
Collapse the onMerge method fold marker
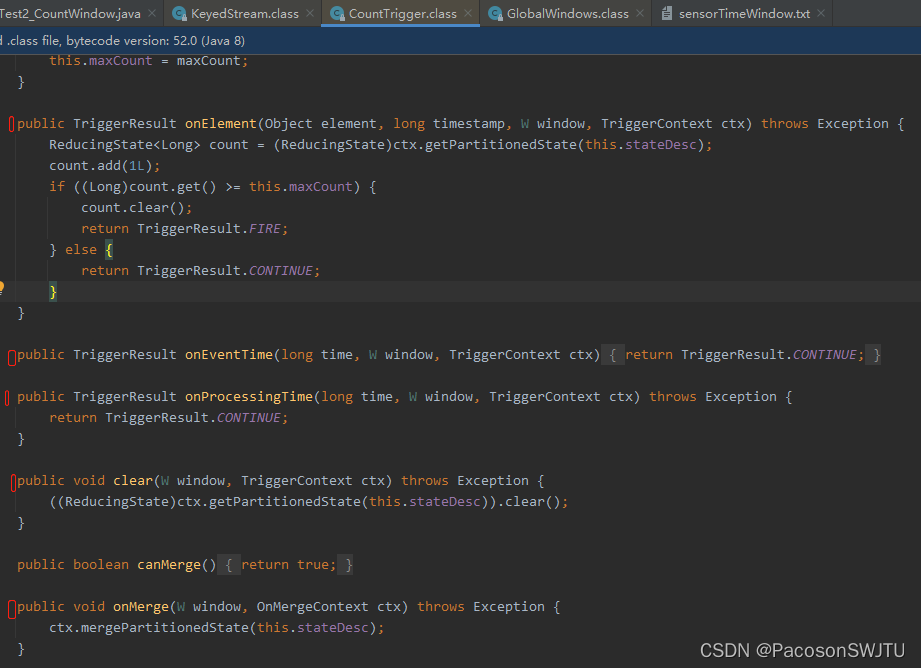(12, 609)
